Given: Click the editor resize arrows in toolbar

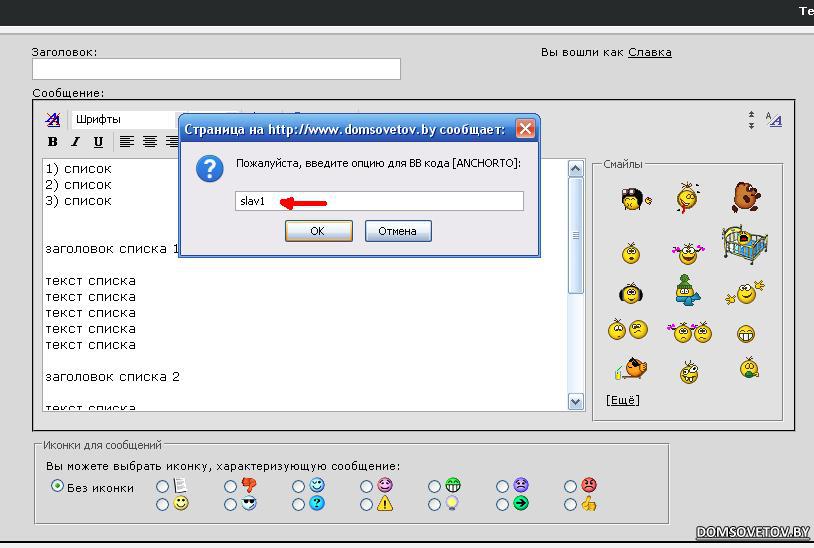Looking at the screenshot, I should 751,120.
